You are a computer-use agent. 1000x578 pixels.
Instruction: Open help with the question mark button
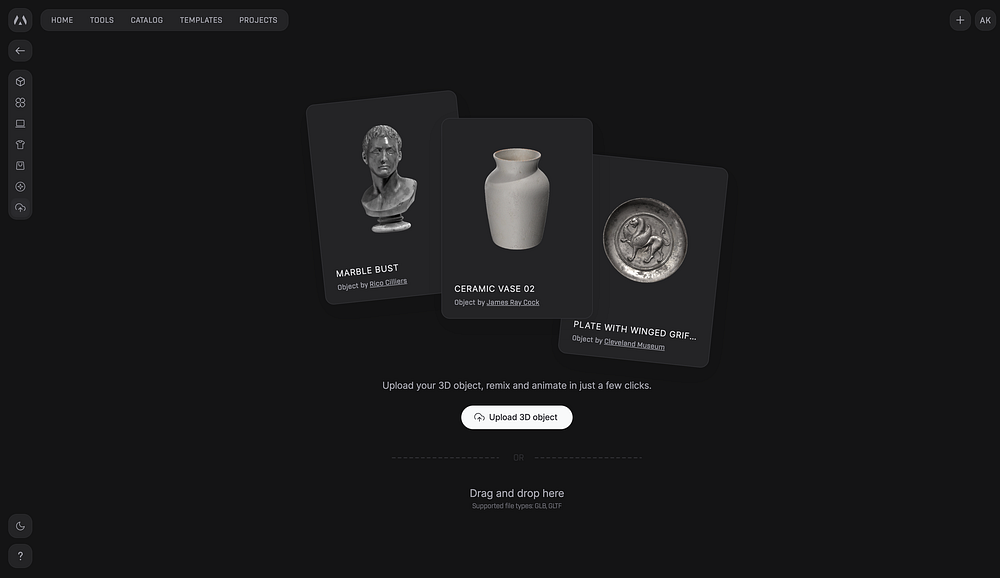pos(20,556)
